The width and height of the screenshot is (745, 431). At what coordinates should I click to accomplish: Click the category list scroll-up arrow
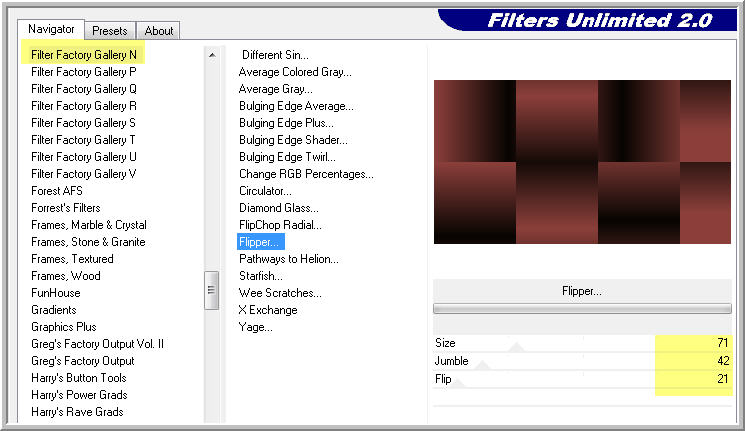(212, 56)
